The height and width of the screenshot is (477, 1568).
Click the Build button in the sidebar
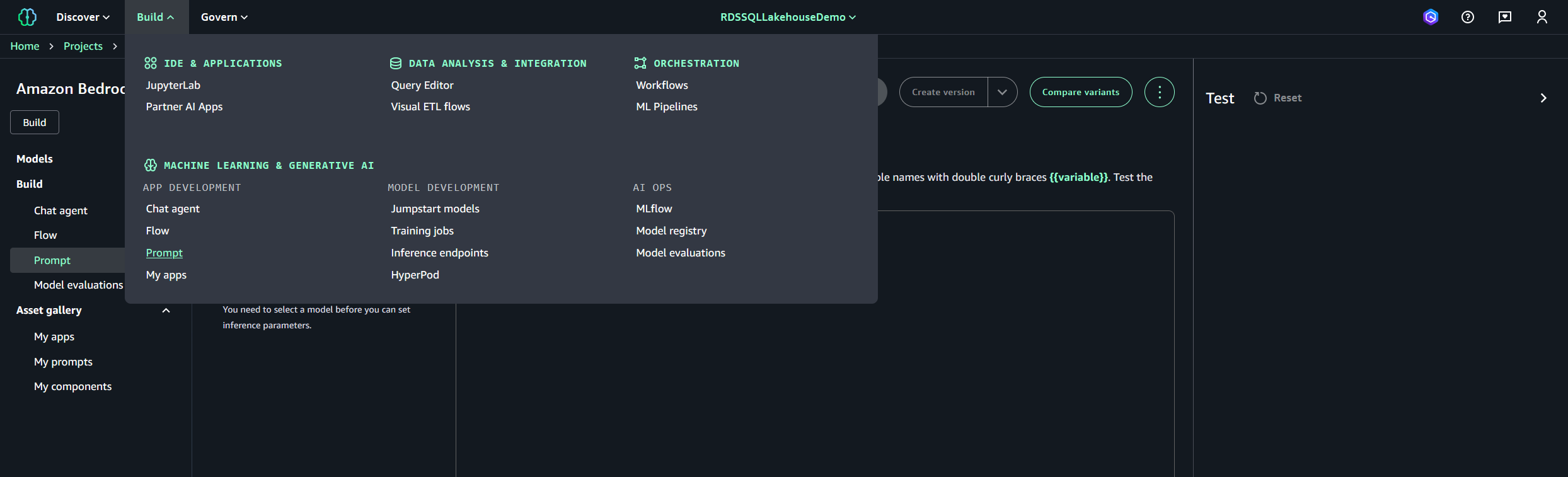35,122
